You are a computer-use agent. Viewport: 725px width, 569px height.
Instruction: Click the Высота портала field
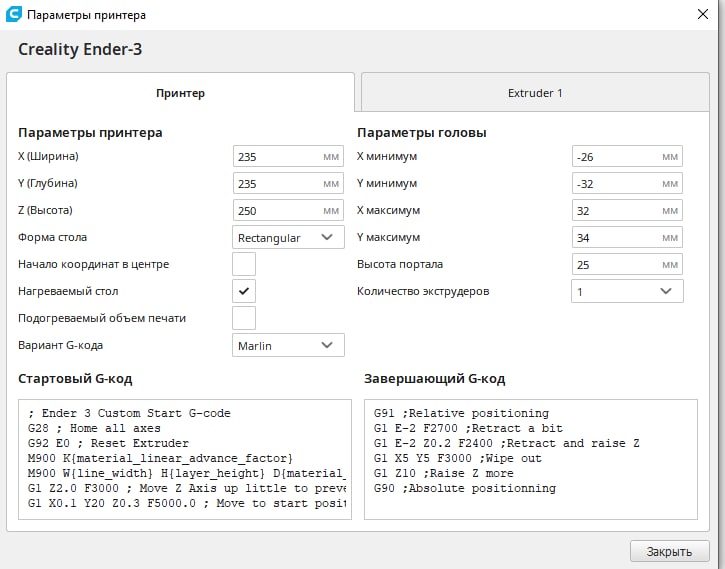pyautogui.click(x=627, y=264)
